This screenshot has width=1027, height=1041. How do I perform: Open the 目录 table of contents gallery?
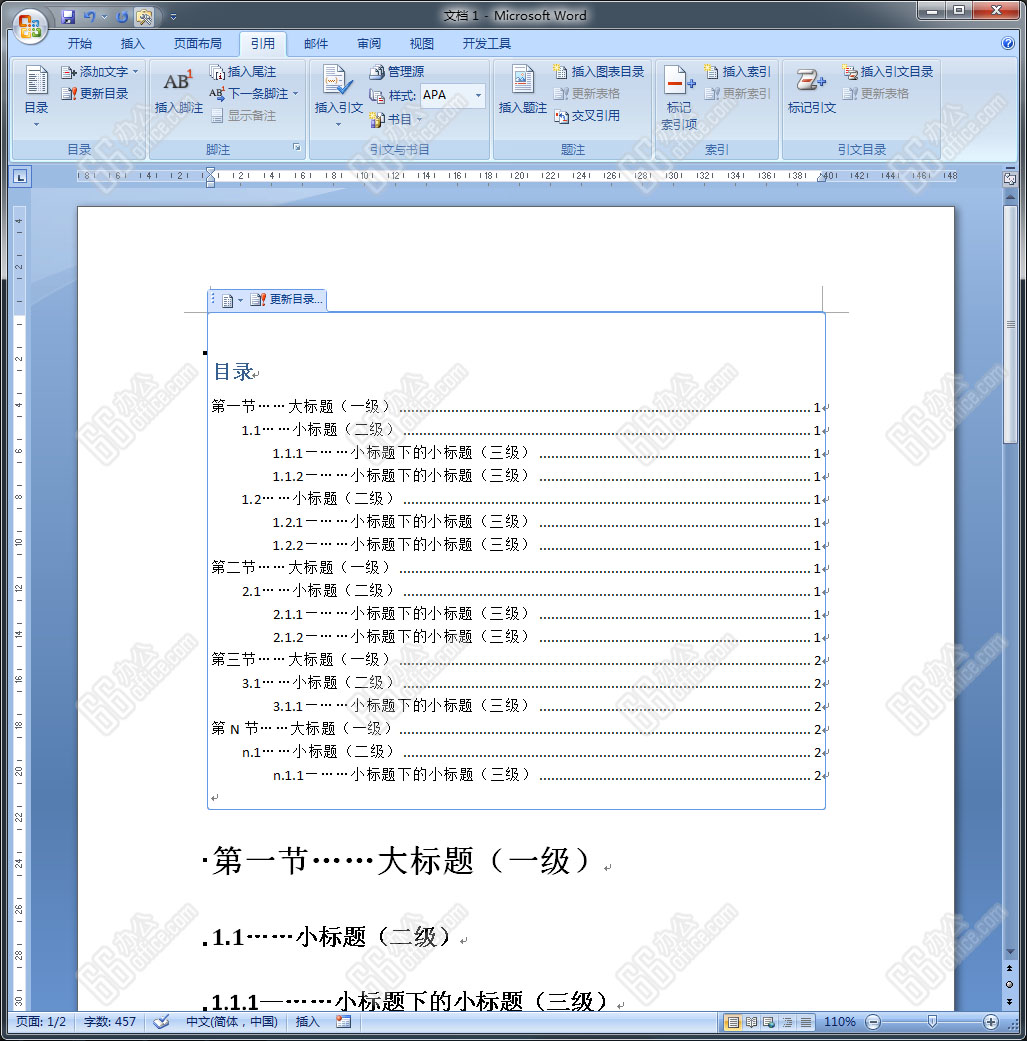point(37,96)
